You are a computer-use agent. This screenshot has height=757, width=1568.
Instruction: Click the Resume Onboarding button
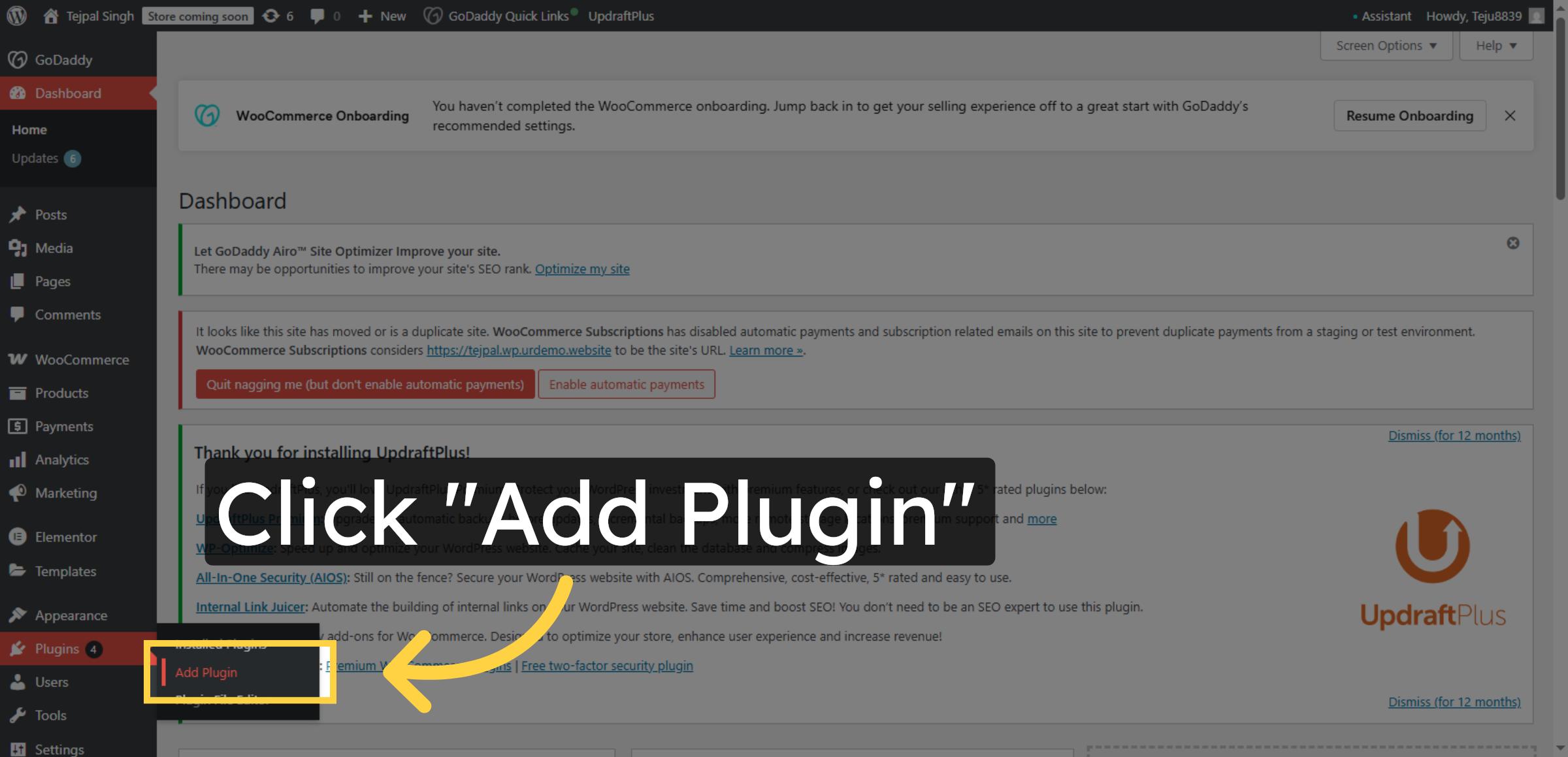point(1409,116)
